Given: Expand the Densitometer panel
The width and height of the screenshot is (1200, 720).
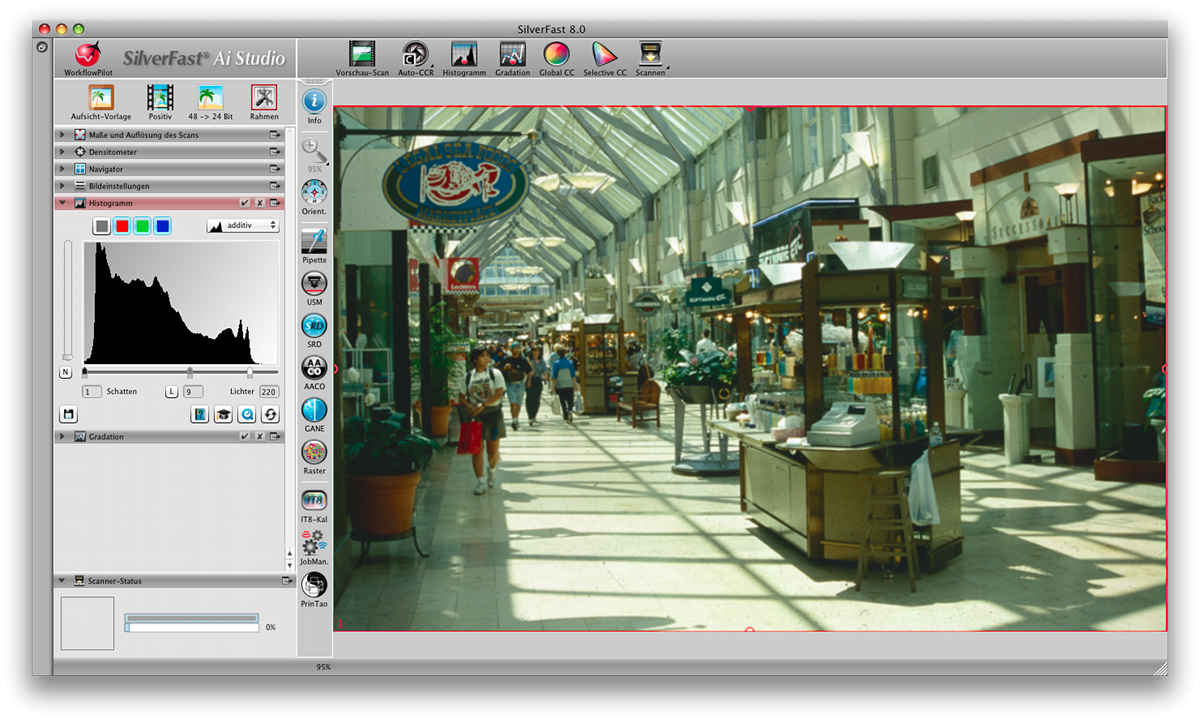Looking at the screenshot, I should pyautogui.click(x=63, y=152).
